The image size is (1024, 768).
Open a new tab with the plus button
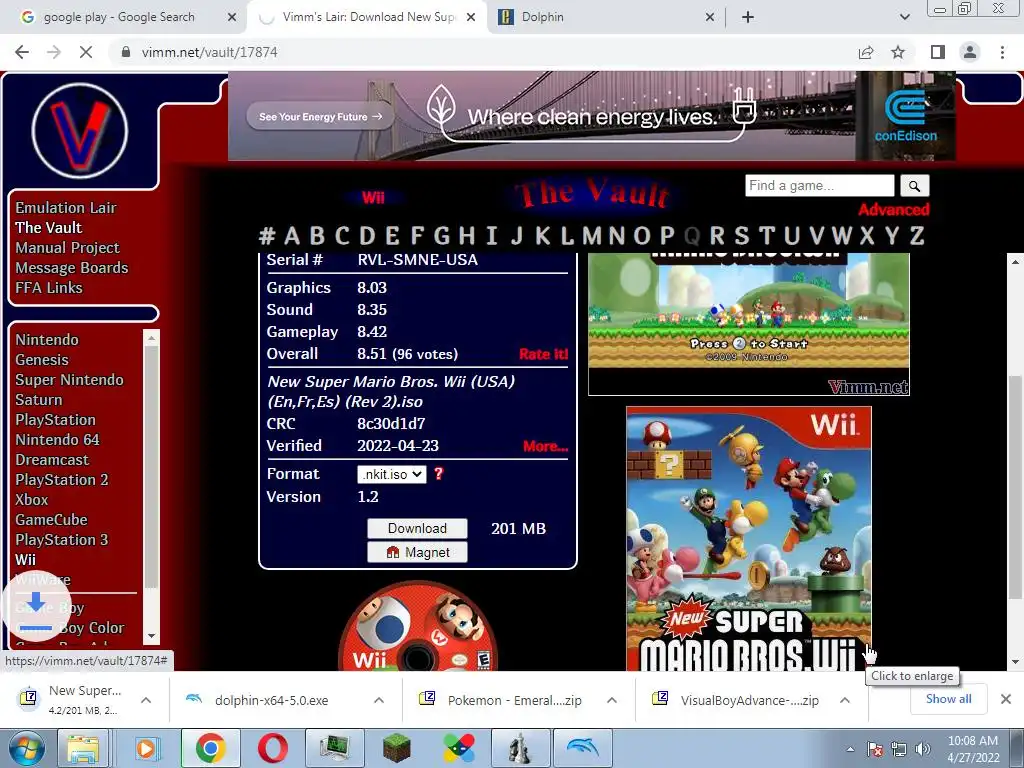(x=748, y=17)
